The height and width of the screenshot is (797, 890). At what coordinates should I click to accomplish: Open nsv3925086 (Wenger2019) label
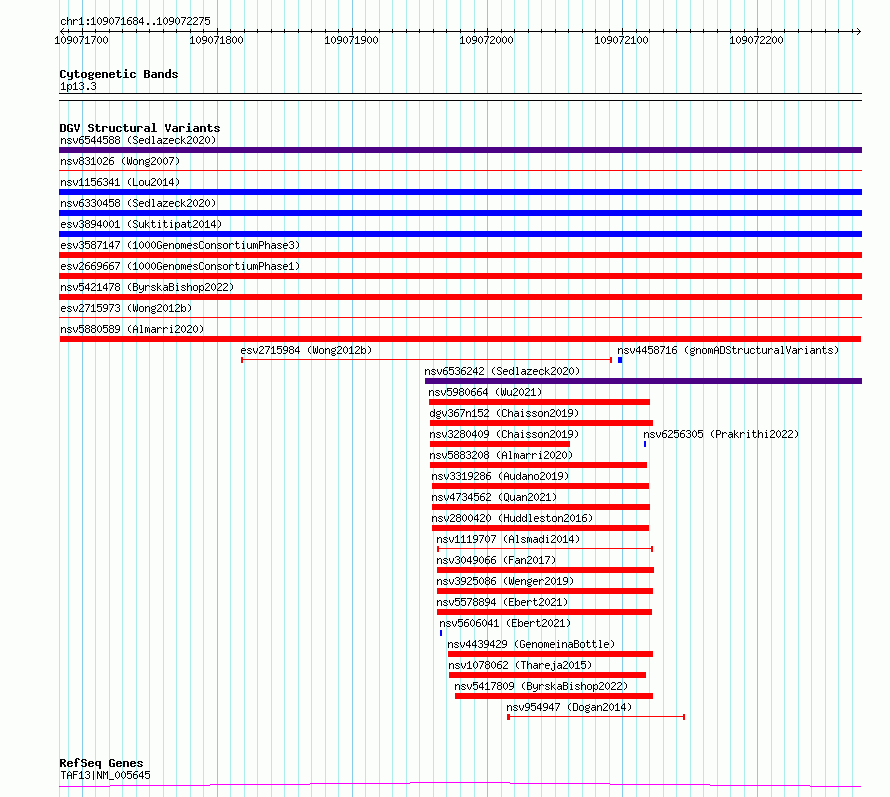(505, 581)
